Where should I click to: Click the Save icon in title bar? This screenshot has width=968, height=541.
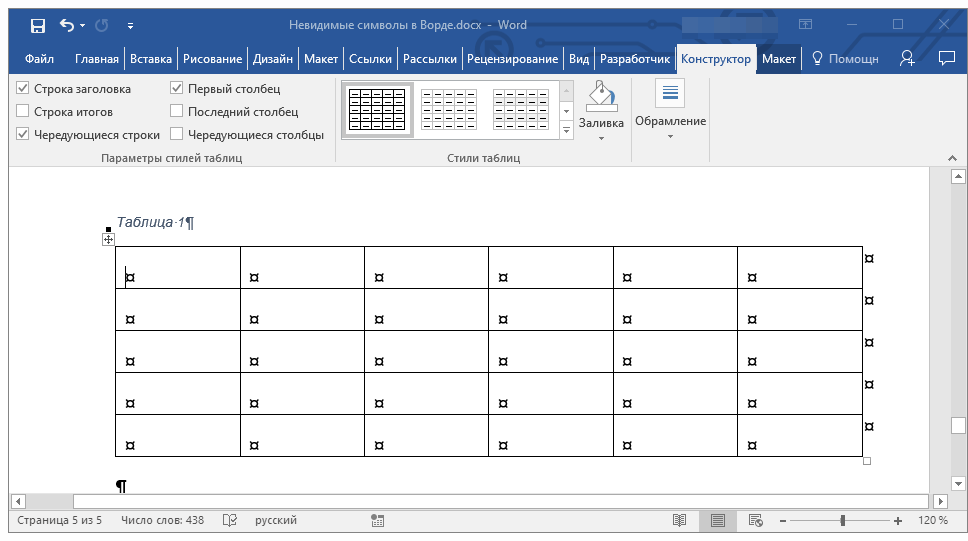click(x=37, y=25)
